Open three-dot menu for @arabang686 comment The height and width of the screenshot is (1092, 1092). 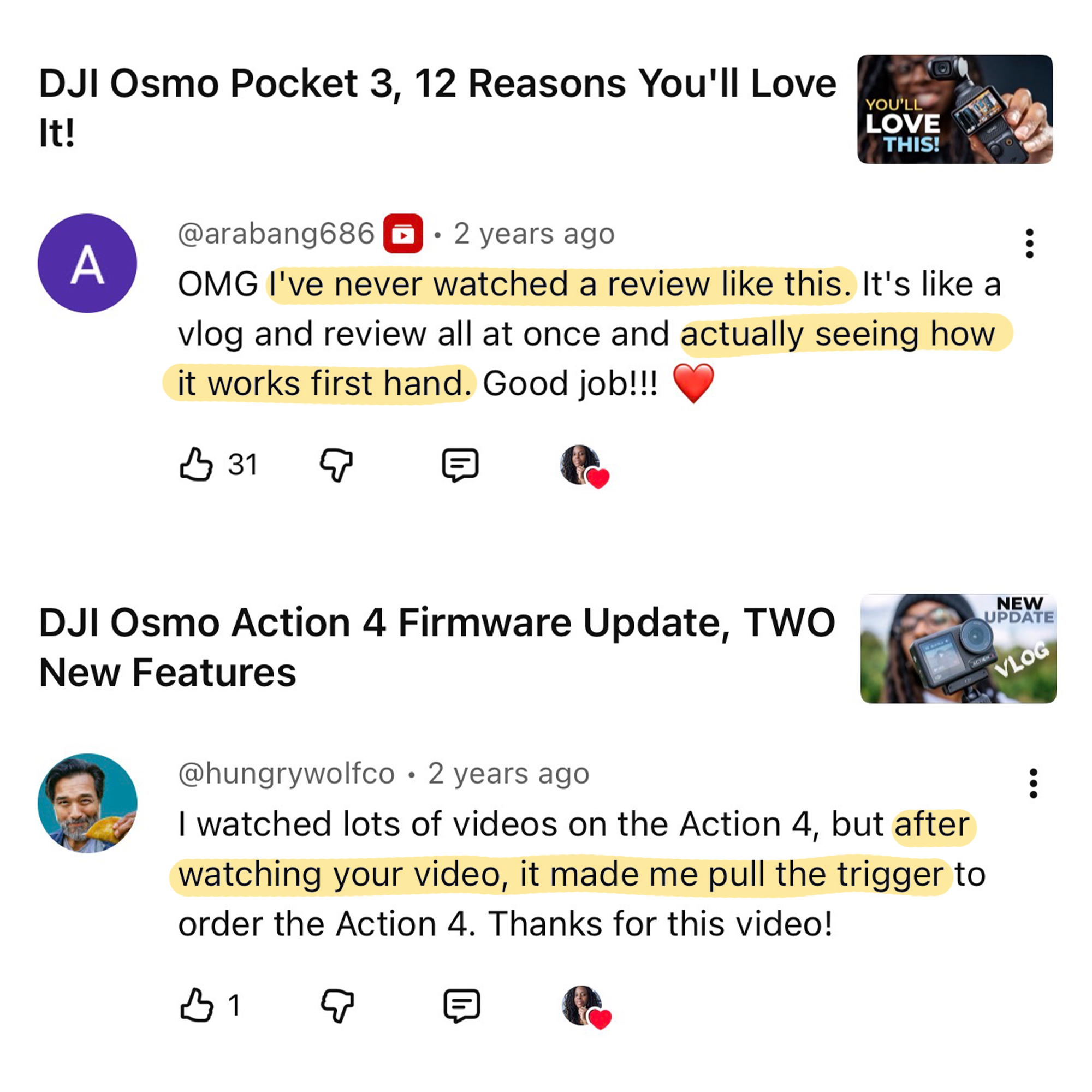coord(1030,244)
